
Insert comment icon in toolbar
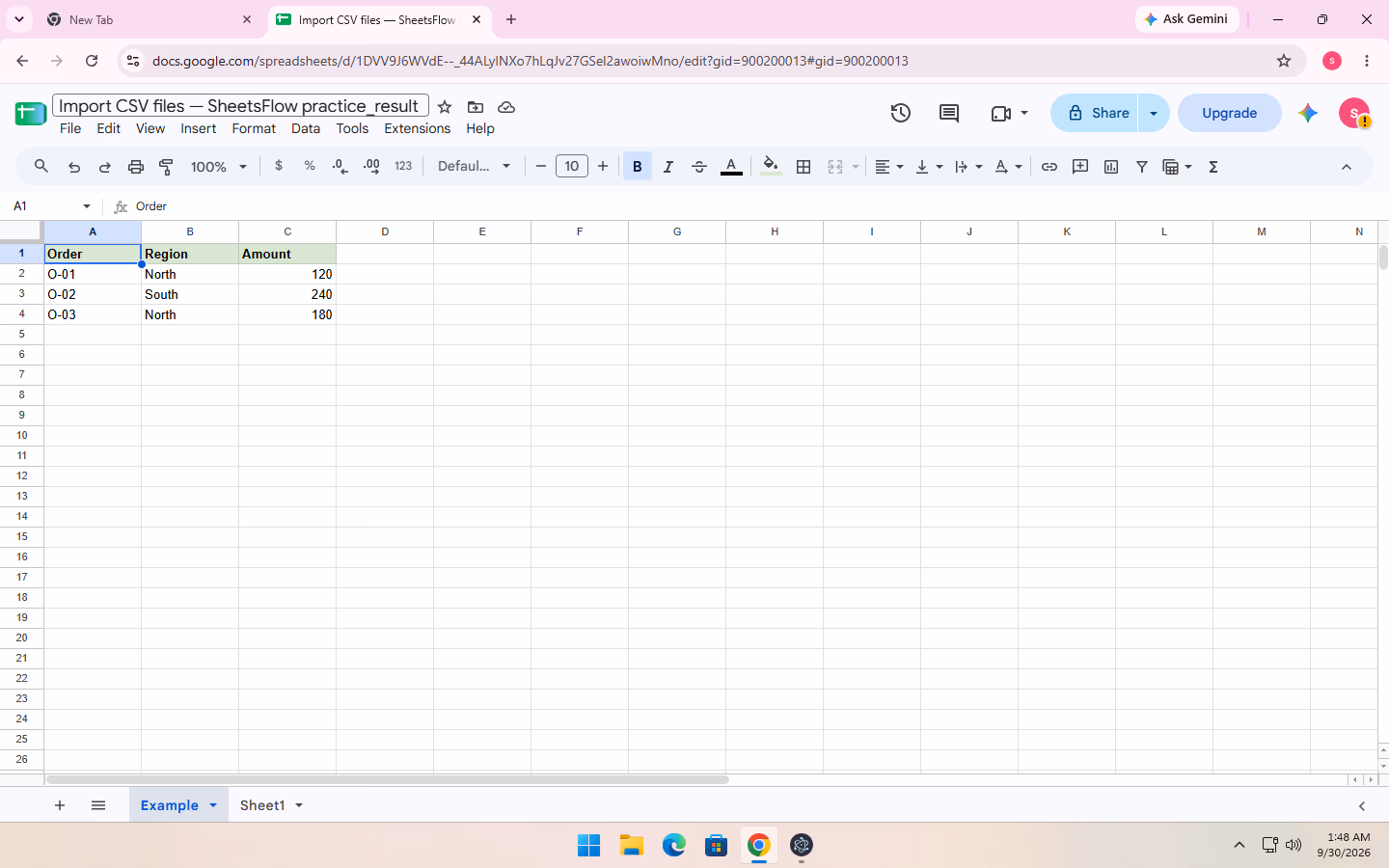click(1080, 167)
